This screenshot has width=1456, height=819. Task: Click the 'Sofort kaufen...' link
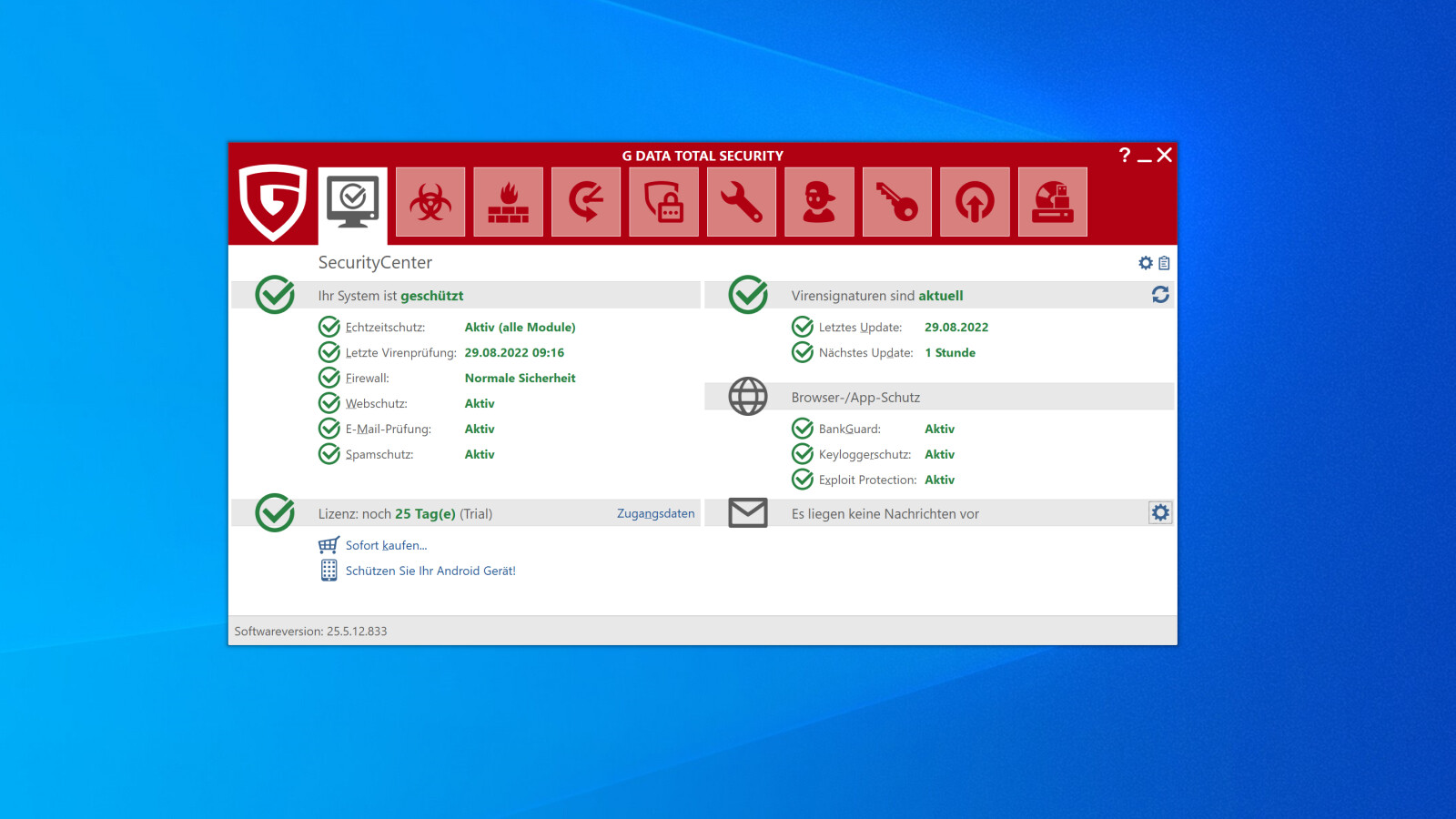coord(386,545)
